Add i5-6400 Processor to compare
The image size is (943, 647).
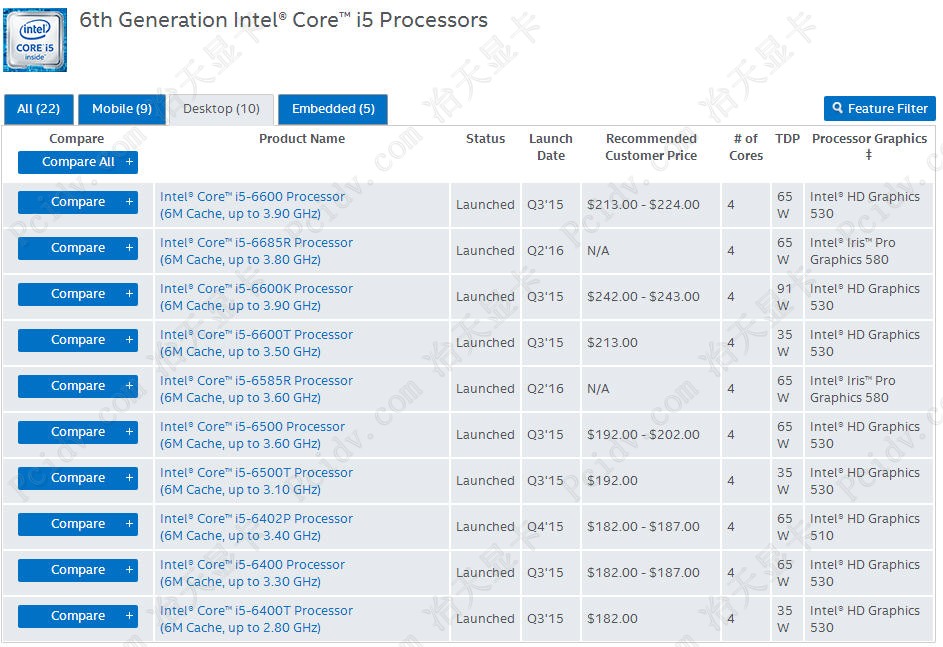point(78,570)
